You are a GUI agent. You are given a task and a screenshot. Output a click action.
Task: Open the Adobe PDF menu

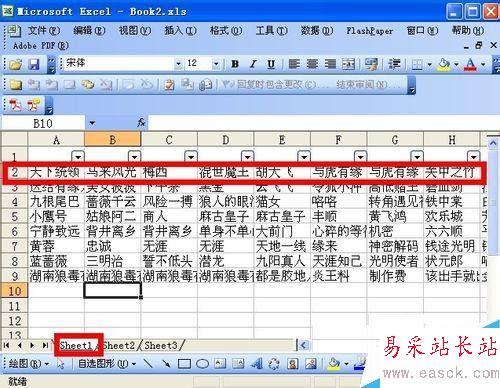[x=41, y=45]
